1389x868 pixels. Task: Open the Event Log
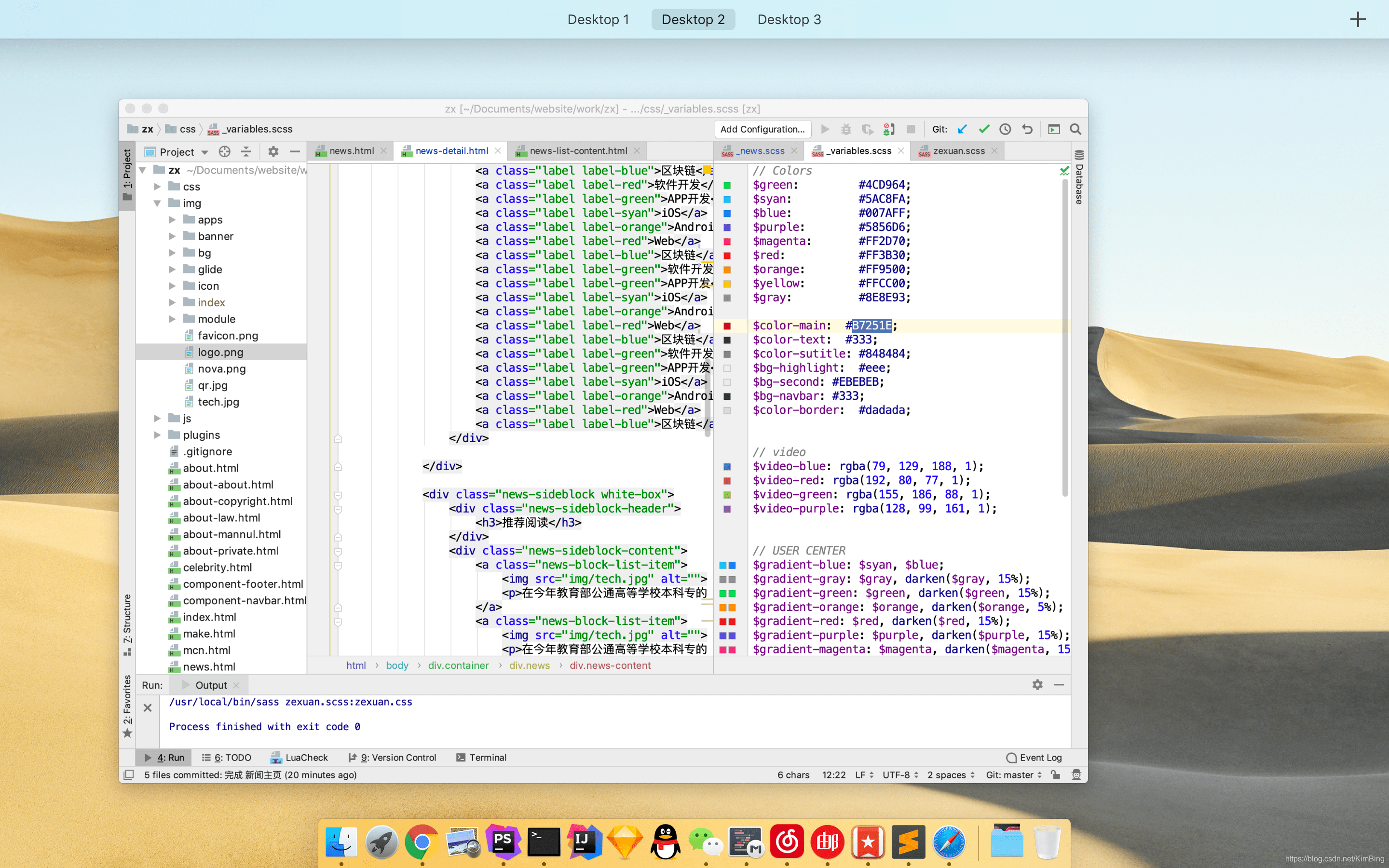click(1035, 757)
